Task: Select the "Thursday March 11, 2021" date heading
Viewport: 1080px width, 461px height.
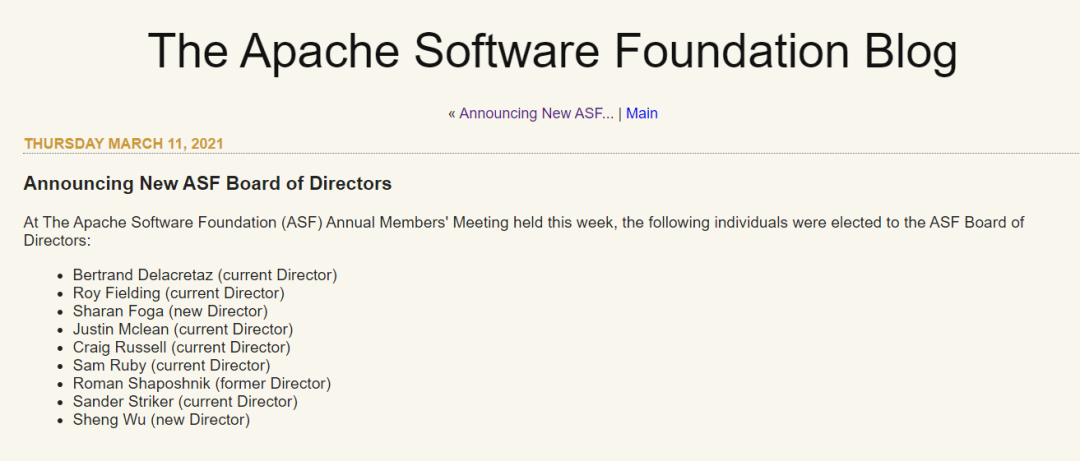Action: tap(123, 143)
